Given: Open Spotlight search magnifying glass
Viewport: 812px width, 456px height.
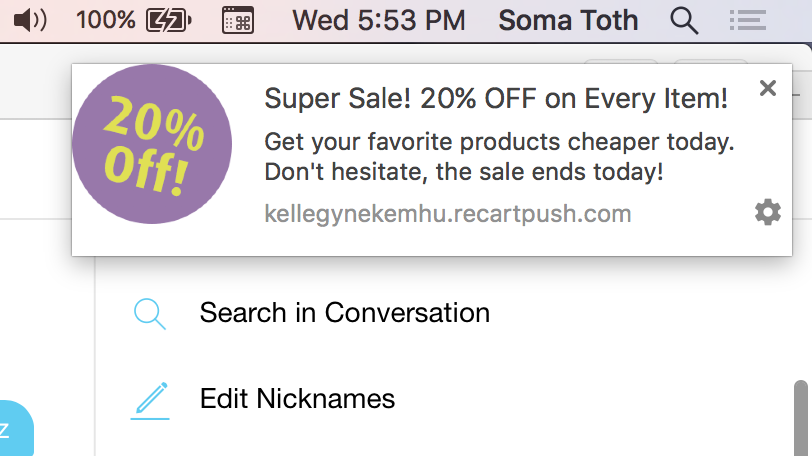Looking at the screenshot, I should pyautogui.click(x=684, y=21).
